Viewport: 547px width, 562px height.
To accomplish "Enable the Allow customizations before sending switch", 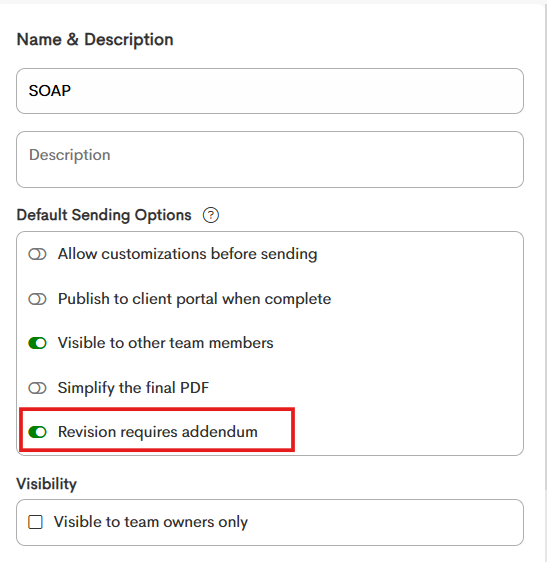I will (x=37, y=254).
